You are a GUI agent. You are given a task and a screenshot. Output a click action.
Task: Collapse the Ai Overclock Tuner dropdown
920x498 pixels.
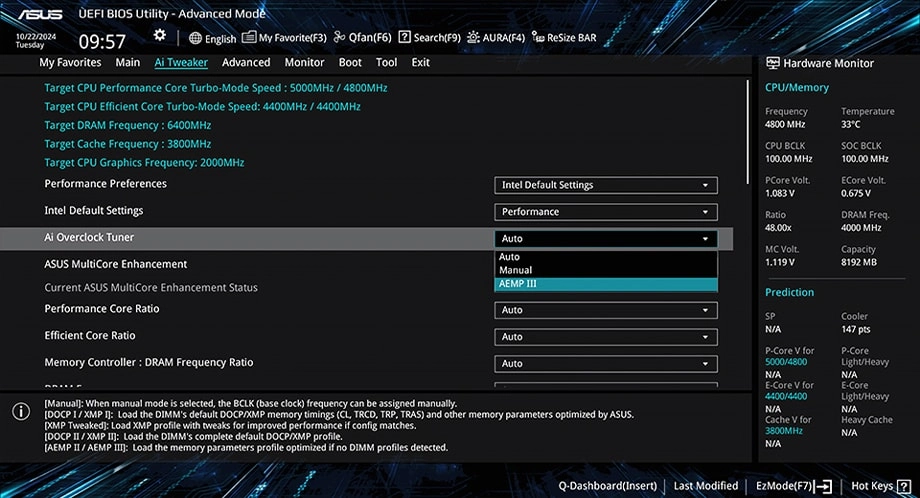click(x=606, y=239)
